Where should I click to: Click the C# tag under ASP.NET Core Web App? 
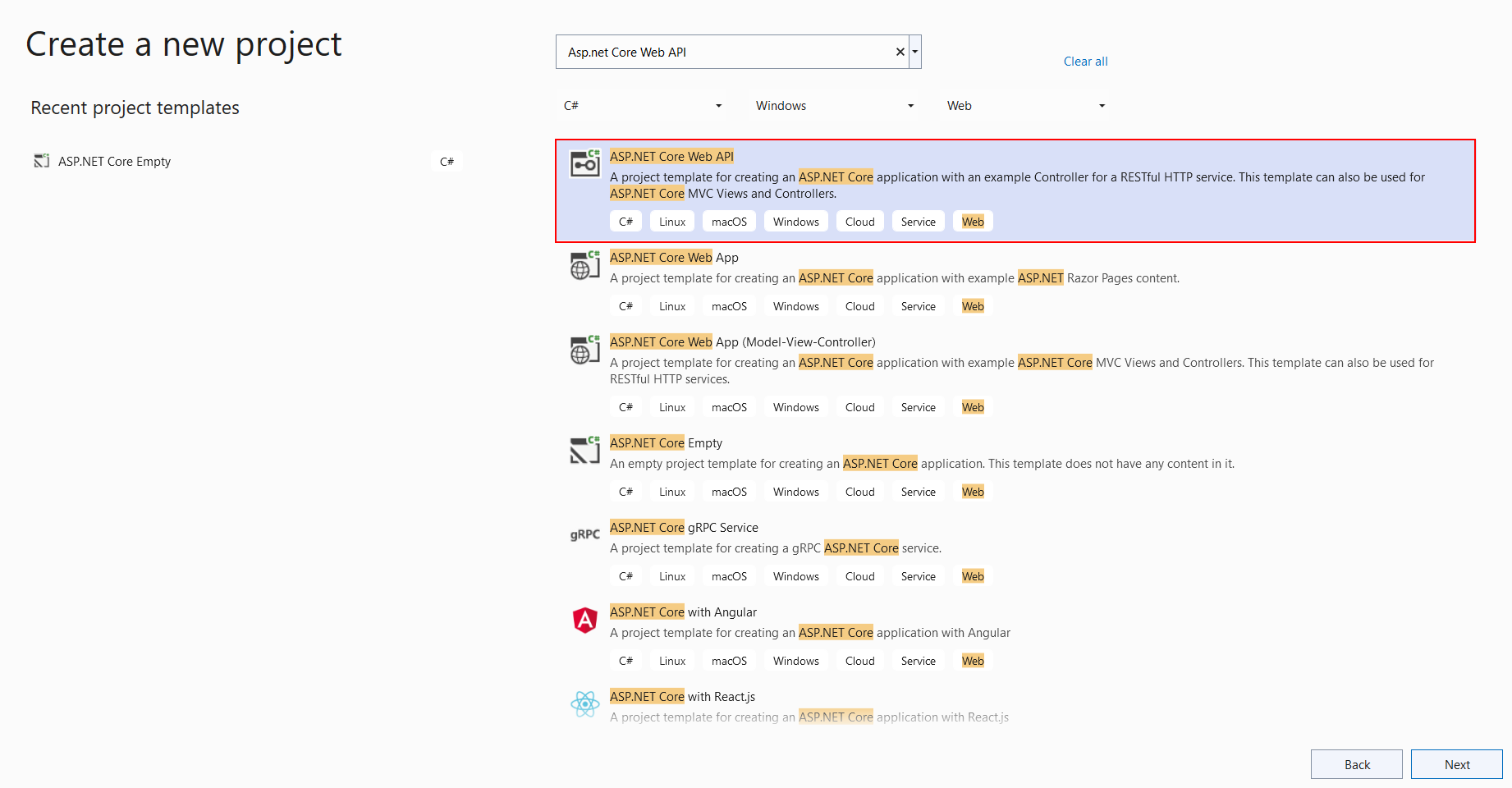tap(625, 306)
